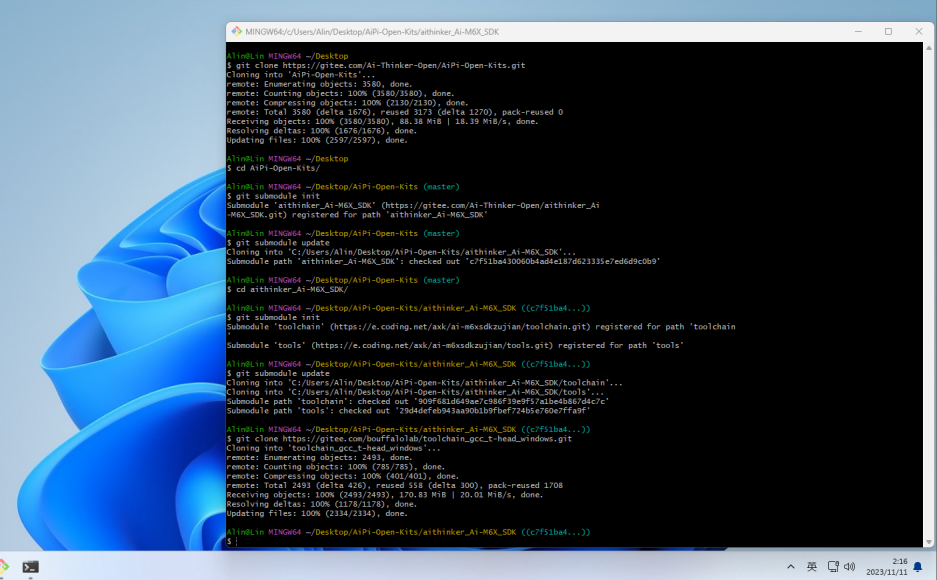Screen dimensions: 937x580
Task: Minimize the MINGW64 terminal window
Action: (x=858, y=32)
